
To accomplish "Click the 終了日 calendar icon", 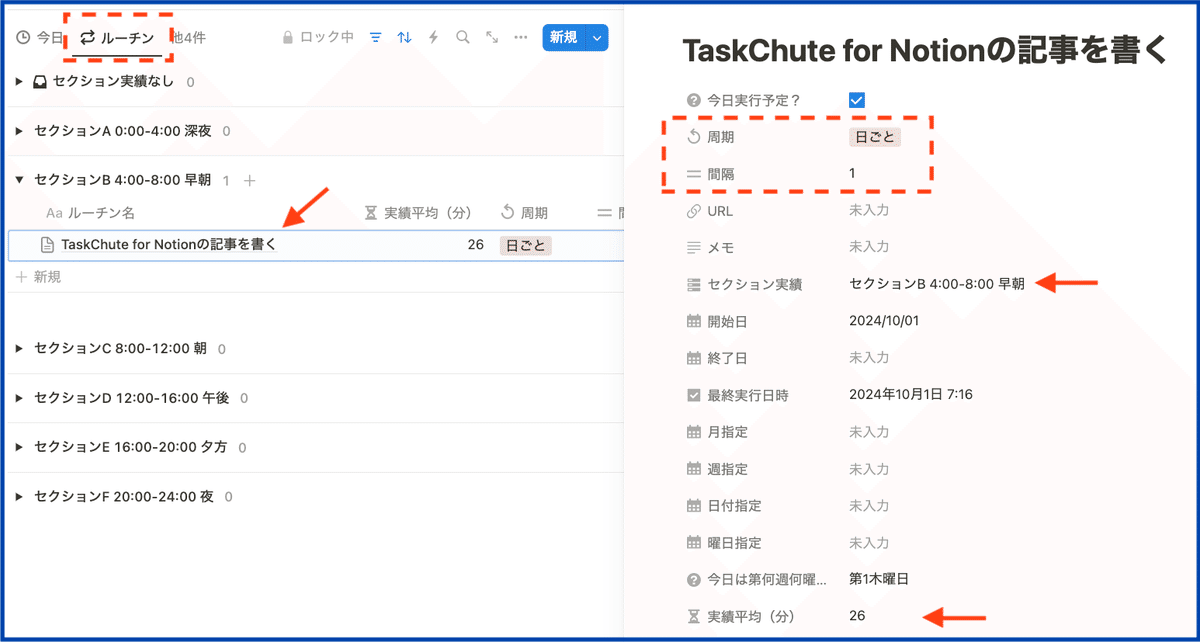I will (x=694, y=358).
